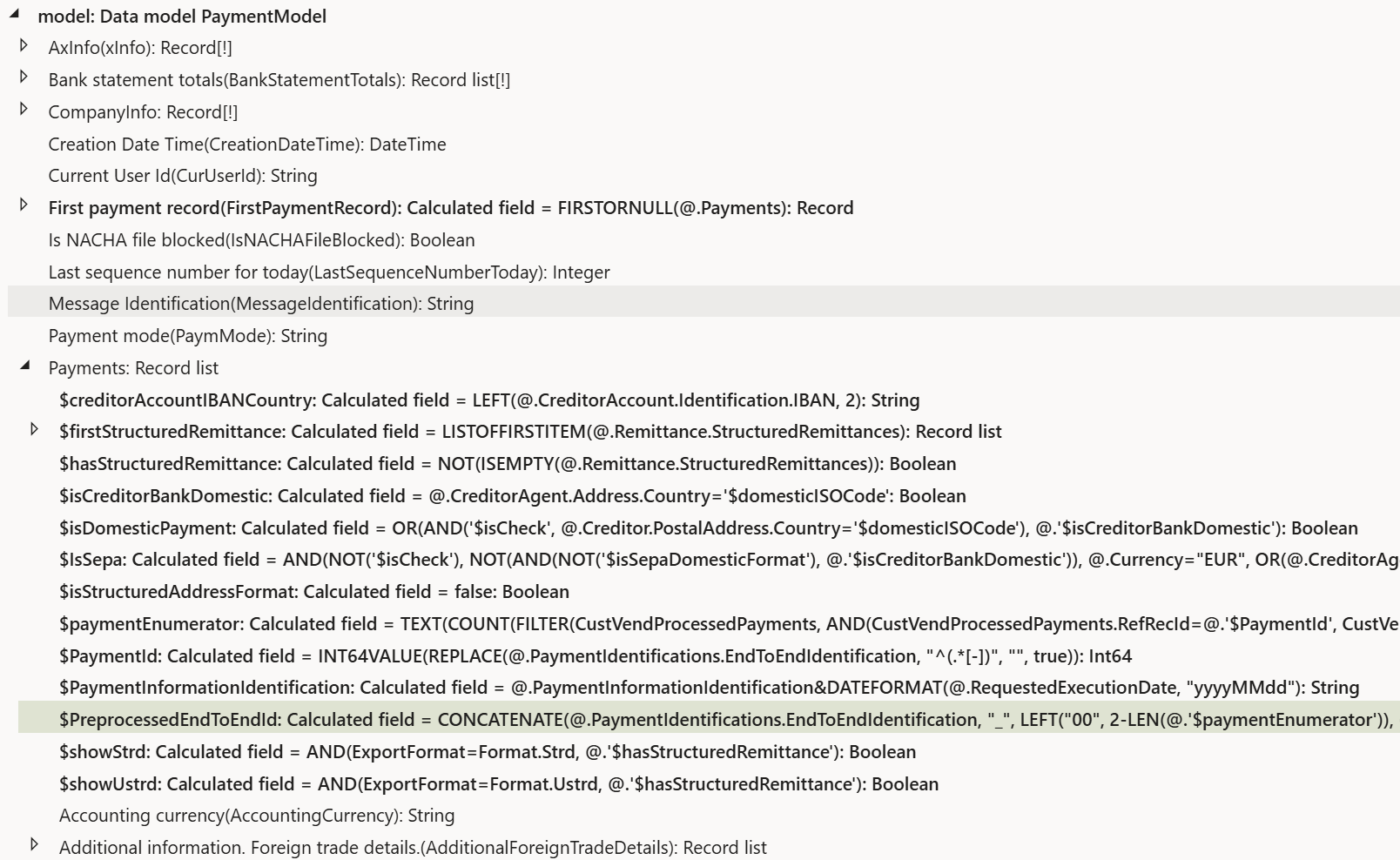Expand Additional information Foreign trade details node
The height and width of the screenshot is (860, 1400).
point(35,844)
